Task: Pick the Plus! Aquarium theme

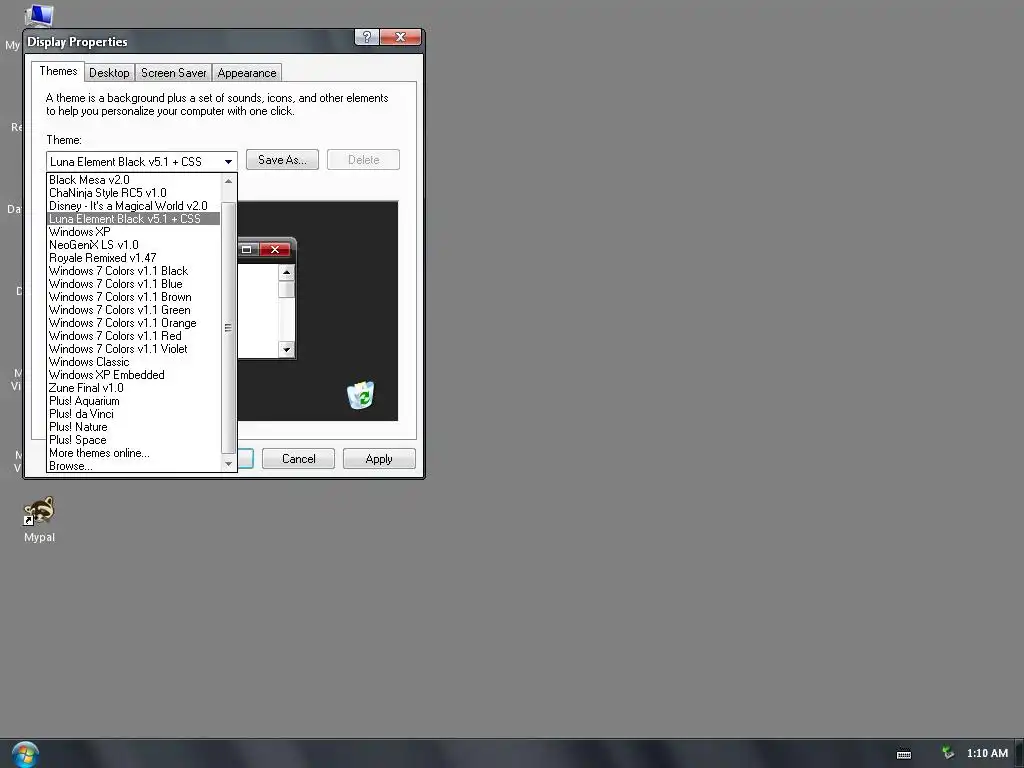Action: (134, 401)
